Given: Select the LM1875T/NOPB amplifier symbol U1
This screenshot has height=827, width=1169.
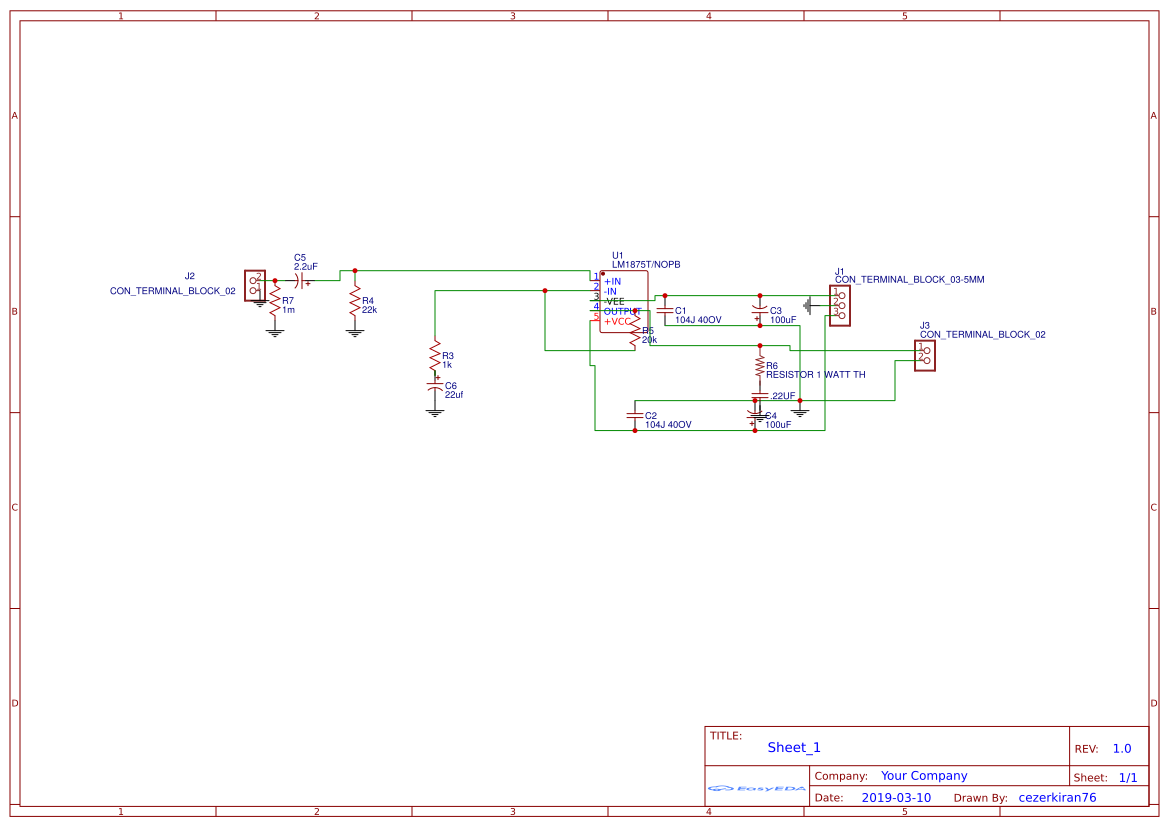Looking at the screenshot, I should [x=624, y=299].
